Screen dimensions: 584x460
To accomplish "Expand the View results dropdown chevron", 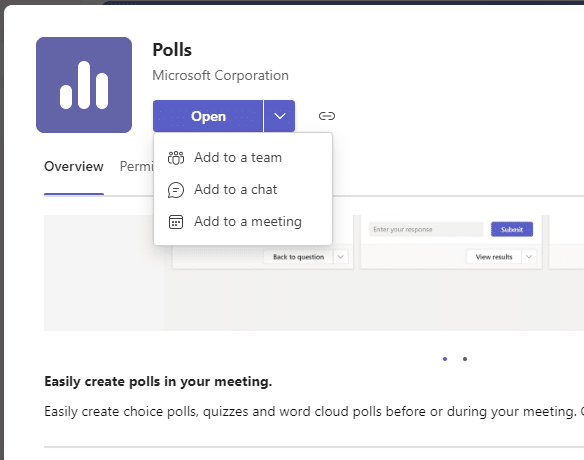I will tap(529, 257).
